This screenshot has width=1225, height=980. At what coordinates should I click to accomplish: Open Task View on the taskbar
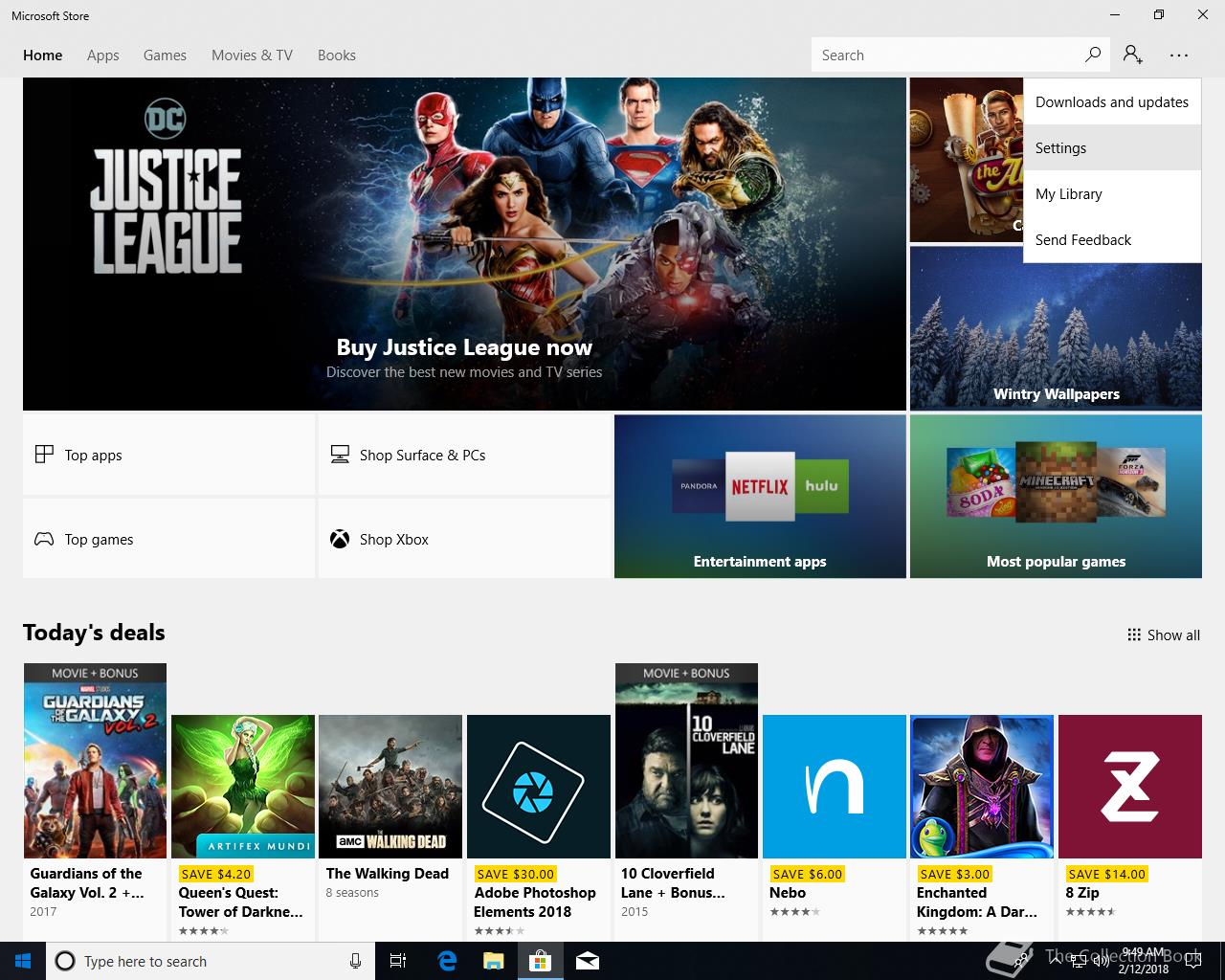click(398, 961)
